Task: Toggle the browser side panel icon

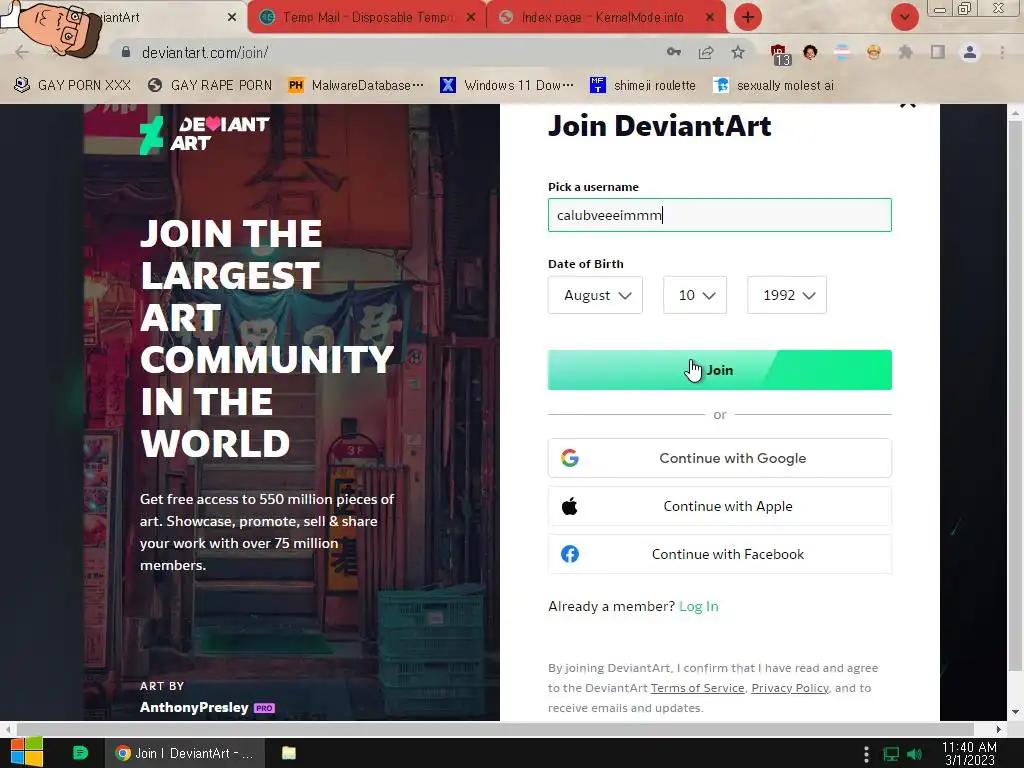Action: pyautogui.click(x=938, y=52)
